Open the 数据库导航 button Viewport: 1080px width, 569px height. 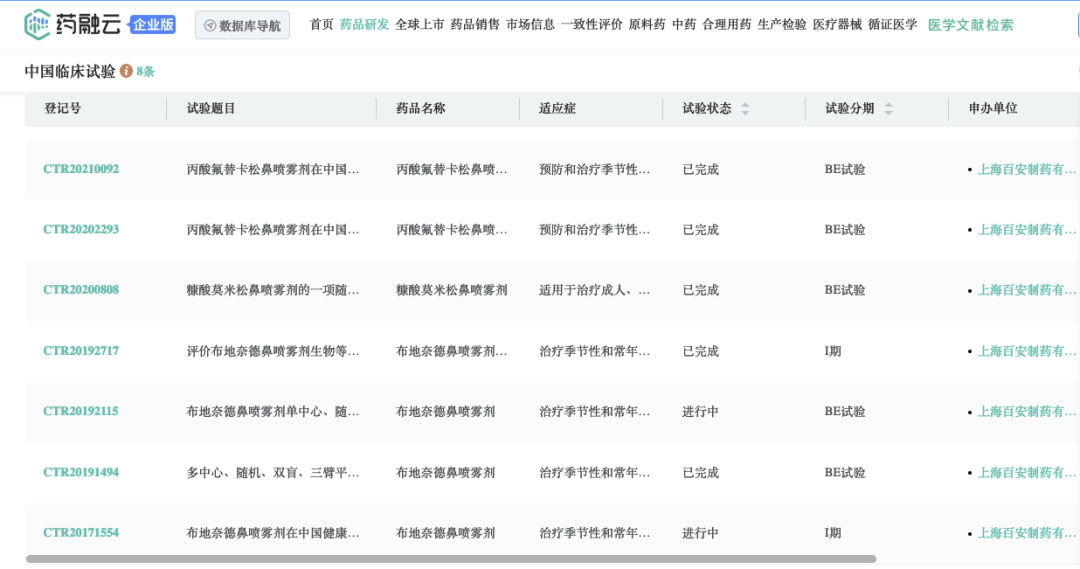point(242,25)
